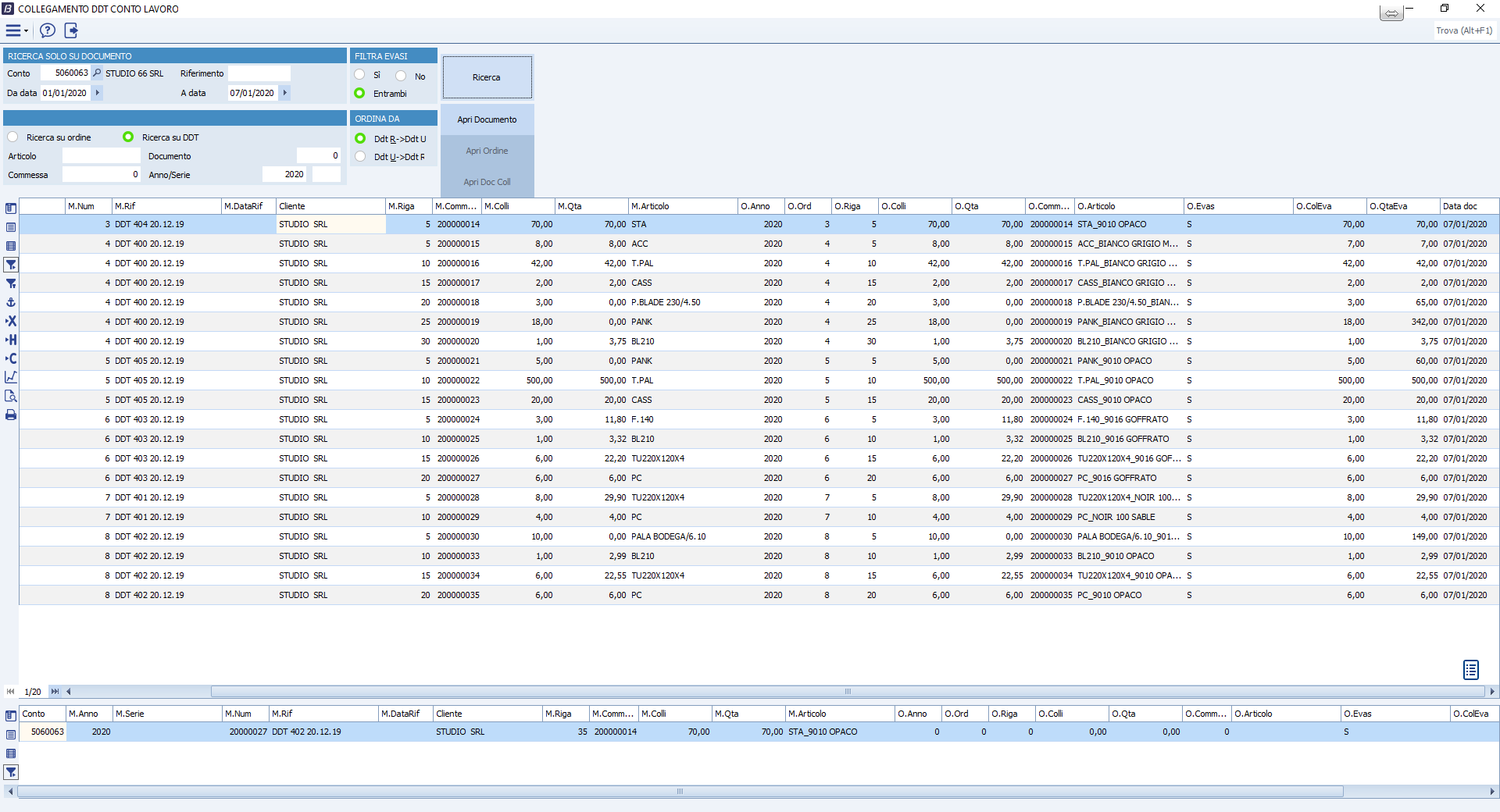The width and height of the screenshot is (1500, 812).
Task: Click the double-arrow icon beside the window controls
Action: pos(1391,13)
